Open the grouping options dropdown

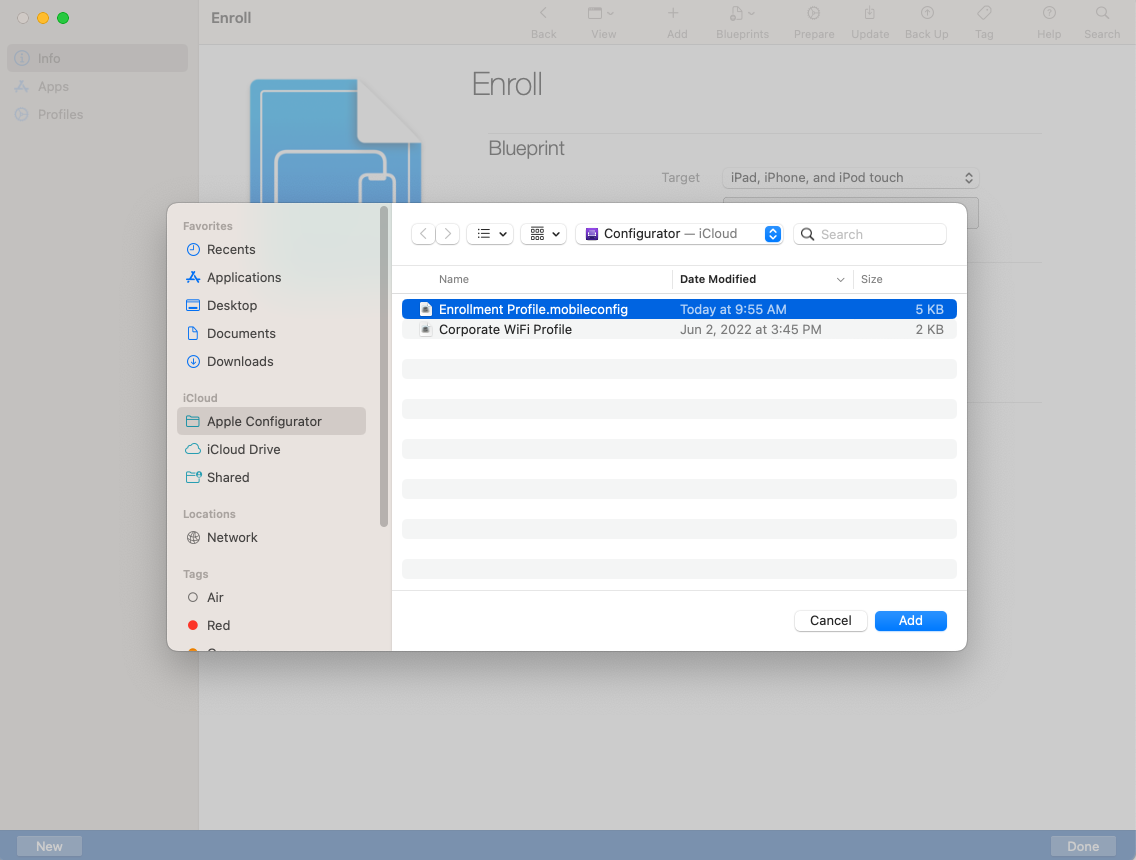[543, 234]
